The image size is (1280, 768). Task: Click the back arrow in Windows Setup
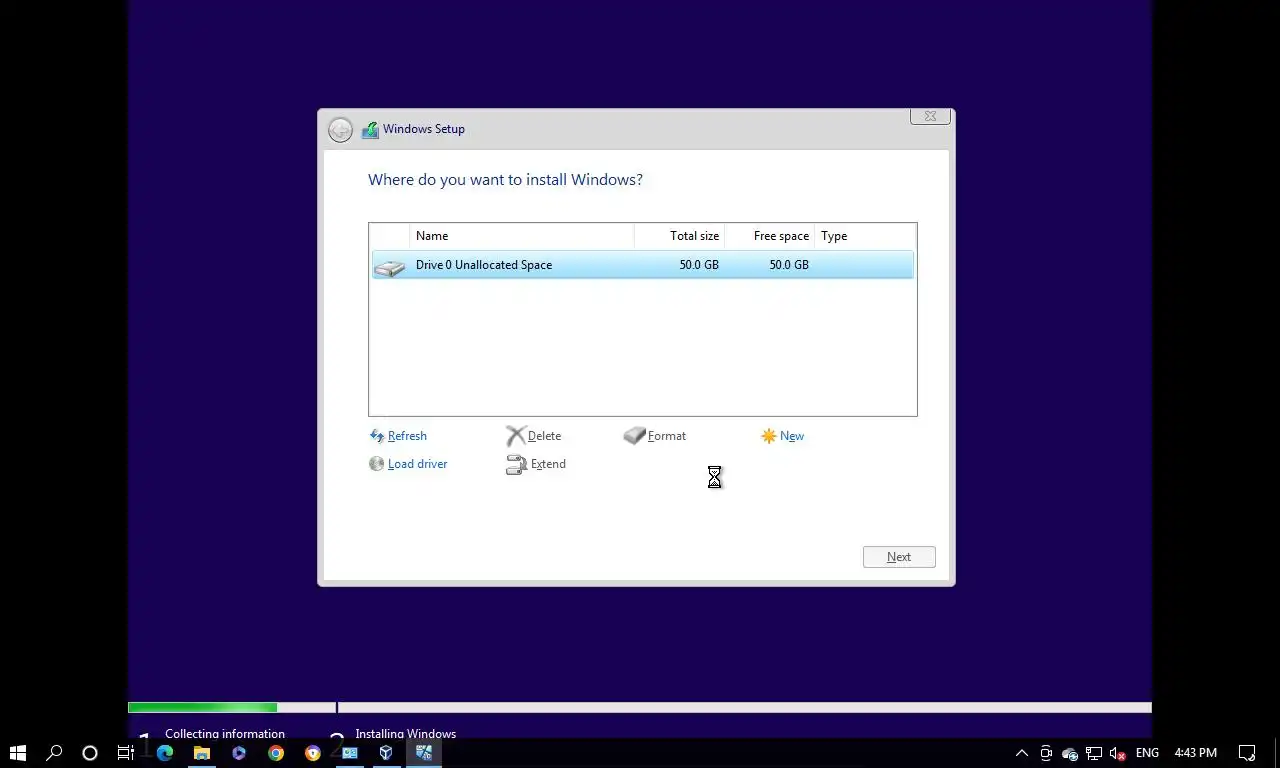(340, 130)
